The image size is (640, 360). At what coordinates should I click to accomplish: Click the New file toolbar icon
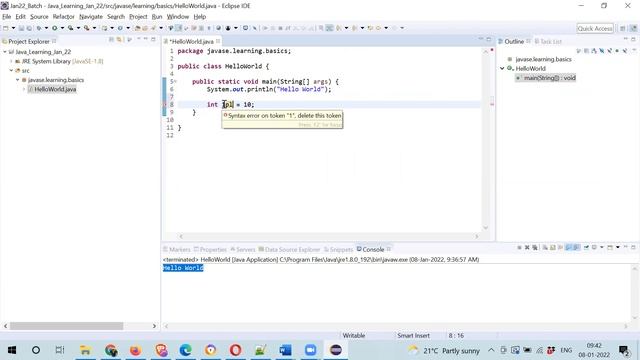coord(6,28)
